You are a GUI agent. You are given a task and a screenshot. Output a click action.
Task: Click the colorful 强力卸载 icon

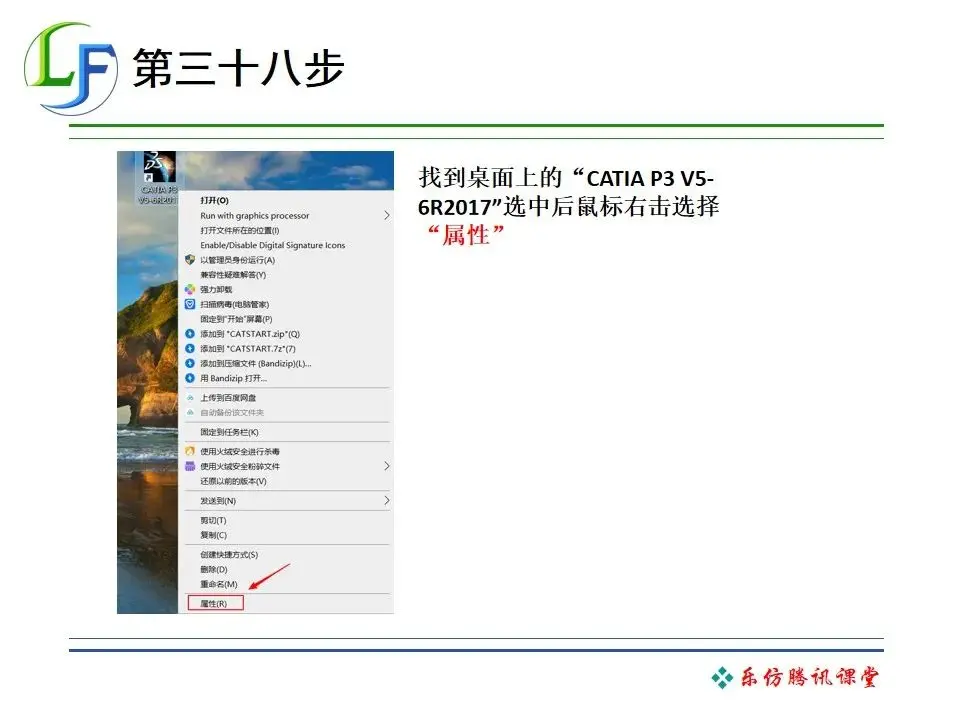tap(190, 289)
